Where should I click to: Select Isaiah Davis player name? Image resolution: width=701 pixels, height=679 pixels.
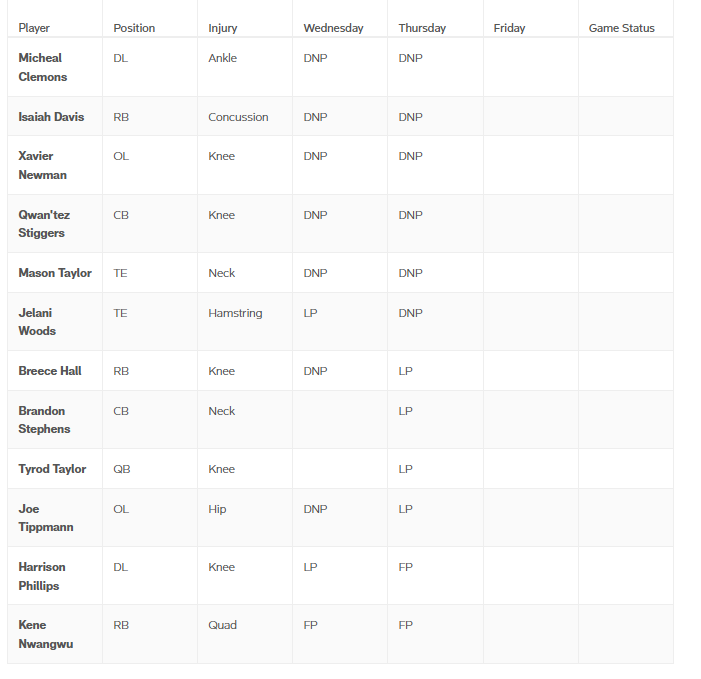pos(51,117)
